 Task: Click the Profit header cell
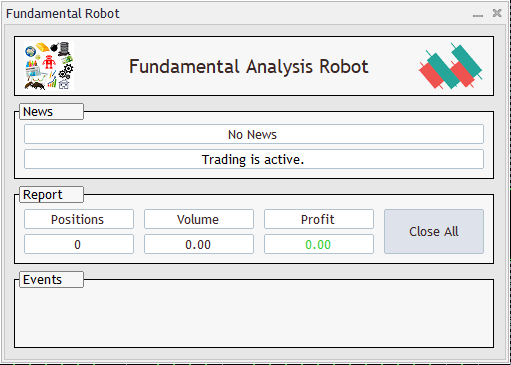(x=319, y=219)
